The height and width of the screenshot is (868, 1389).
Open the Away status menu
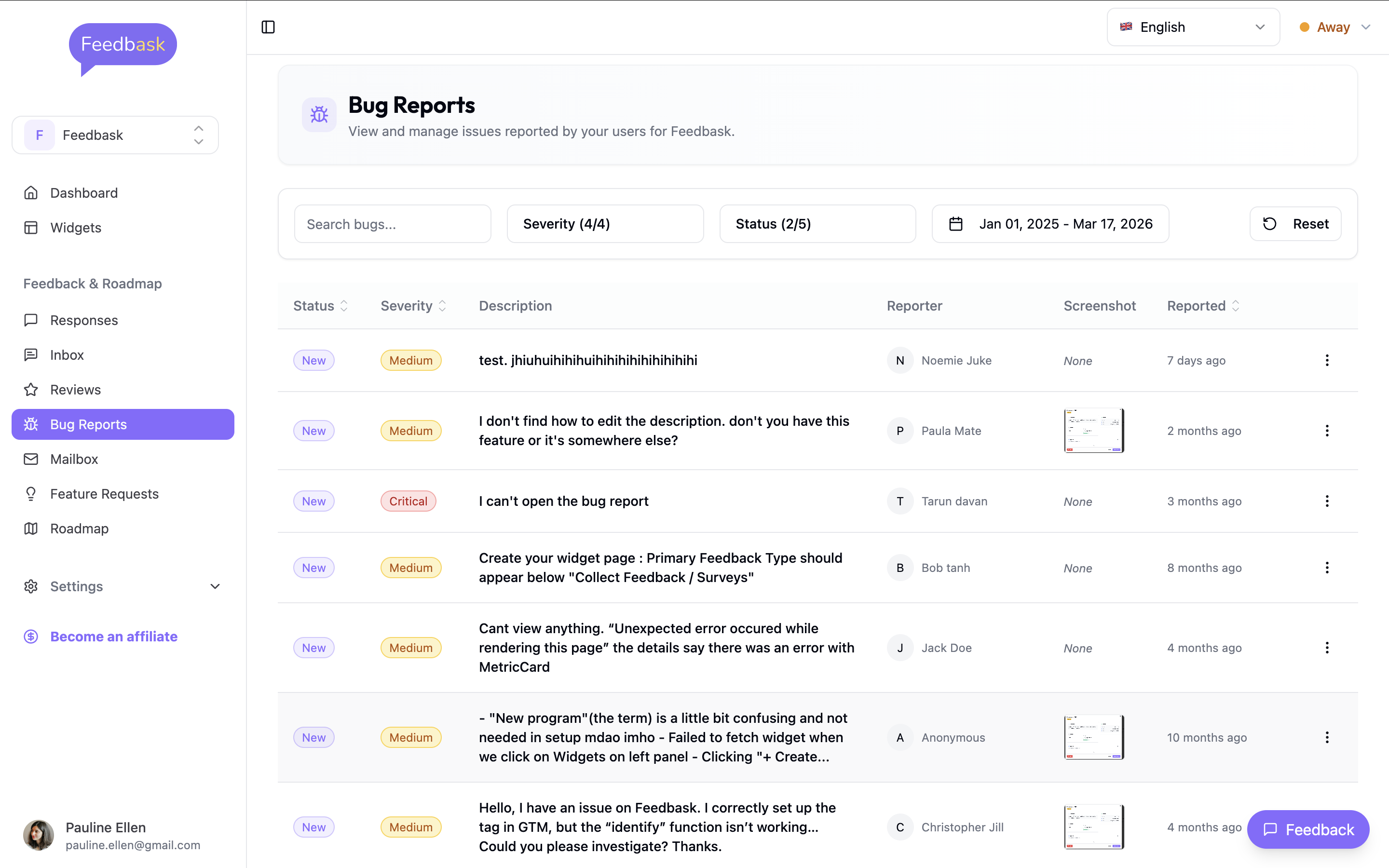tap(1334, 27)
